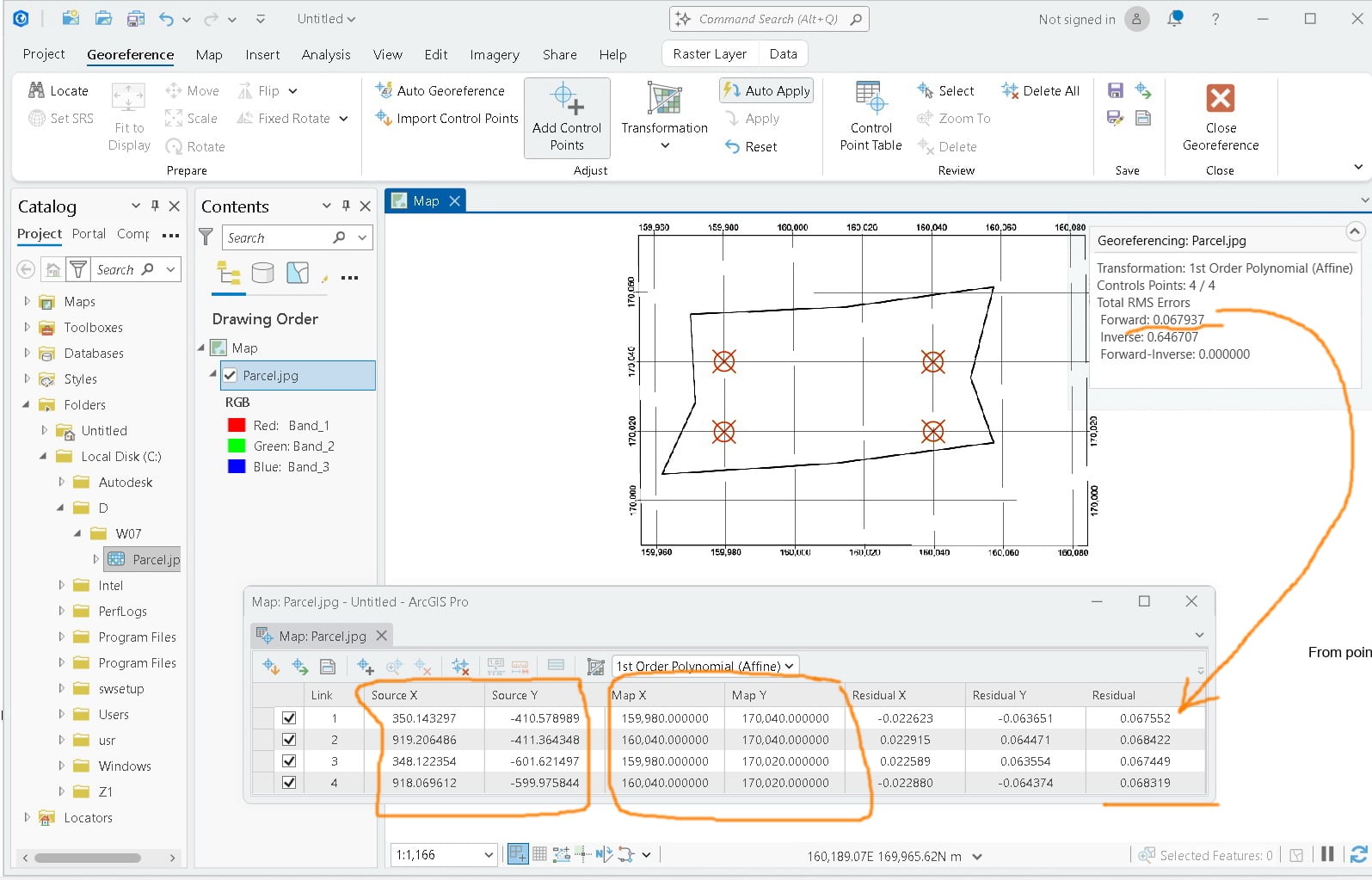
Task: Expand the Maps node in Catalog
Action: coord(27,301)
